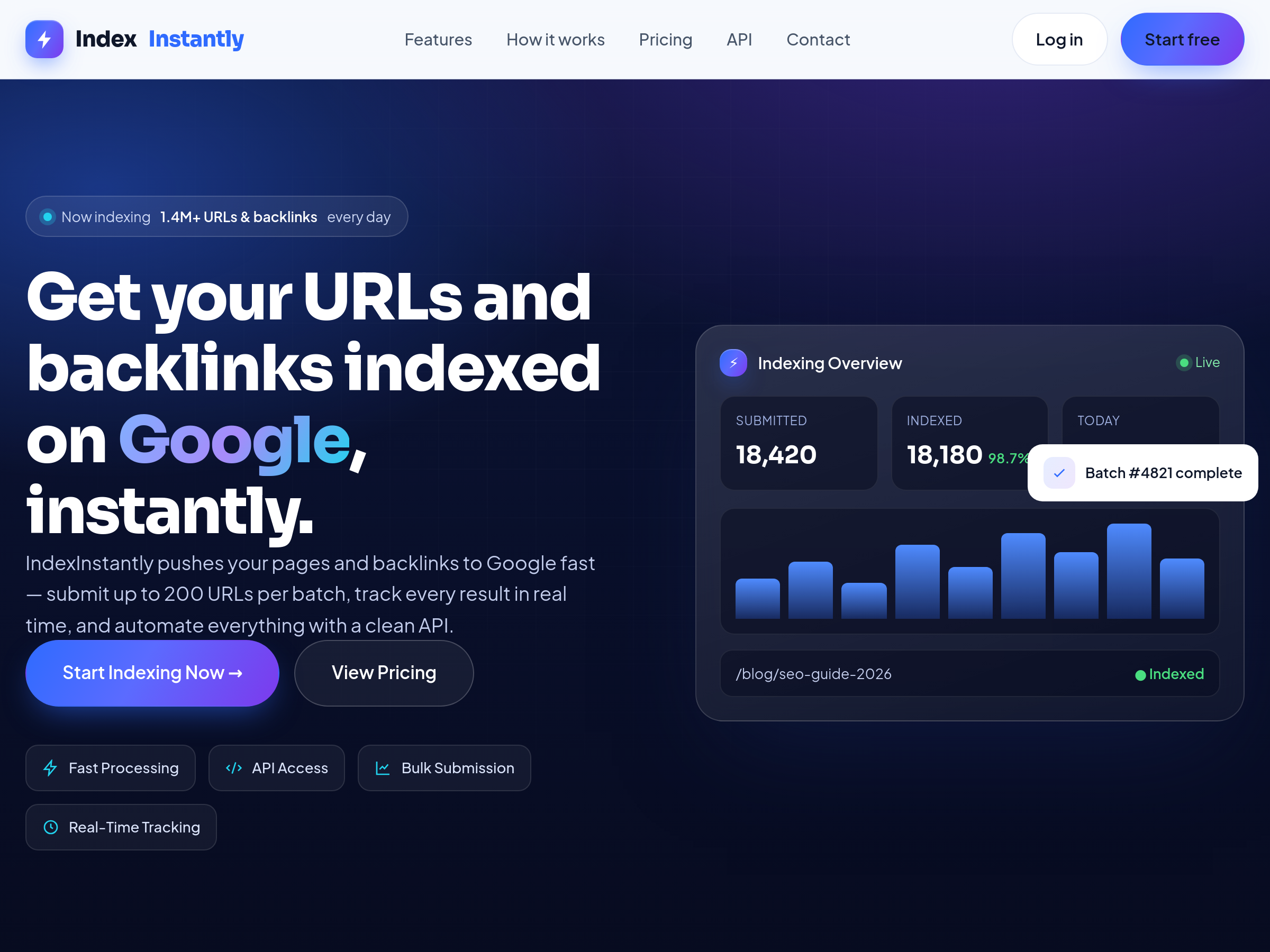Click the IndexInstantly brand name
1270x952 pixels.
(160, 39)
